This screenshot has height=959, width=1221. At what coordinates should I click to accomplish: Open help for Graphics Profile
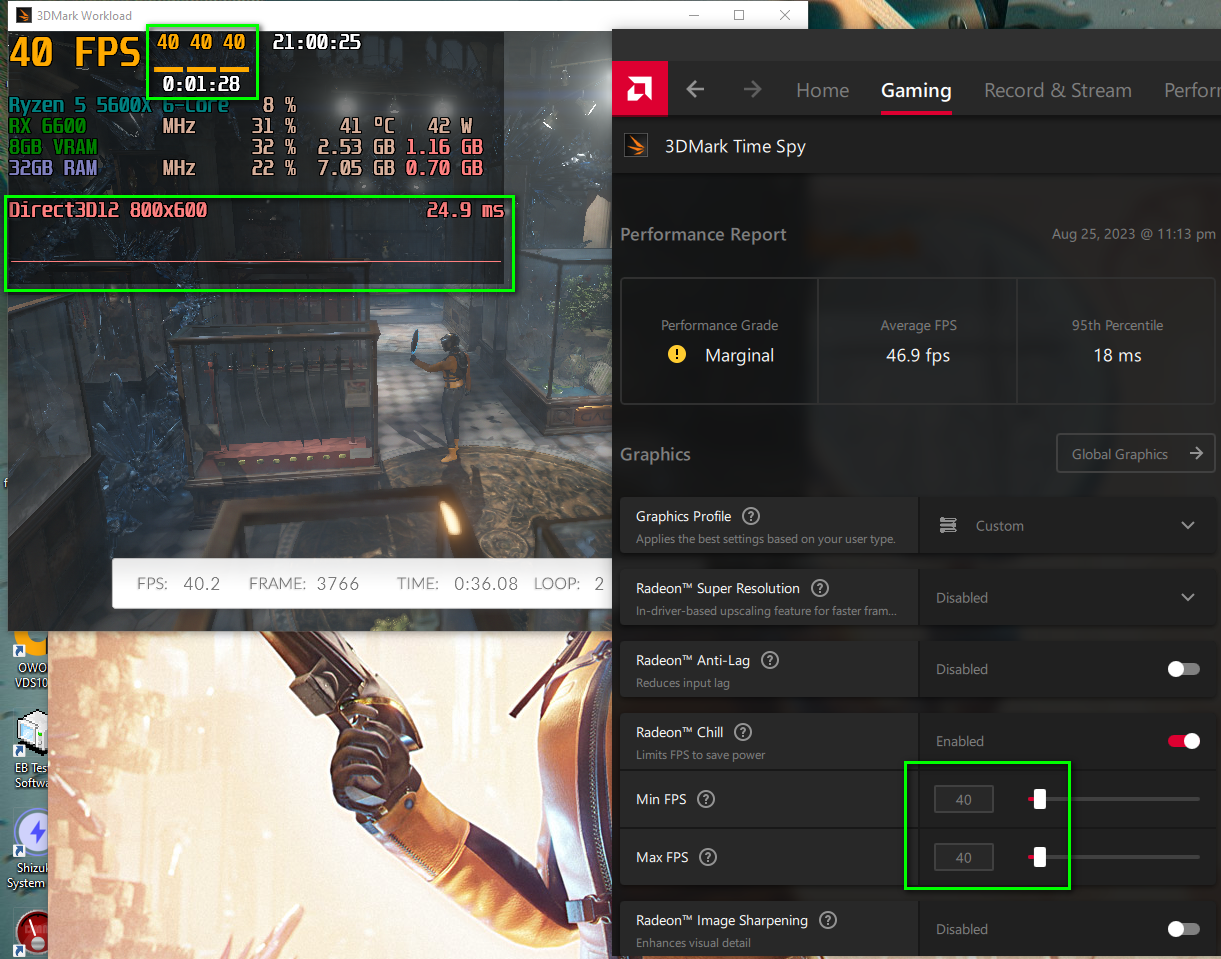click(x=751, y=516)
